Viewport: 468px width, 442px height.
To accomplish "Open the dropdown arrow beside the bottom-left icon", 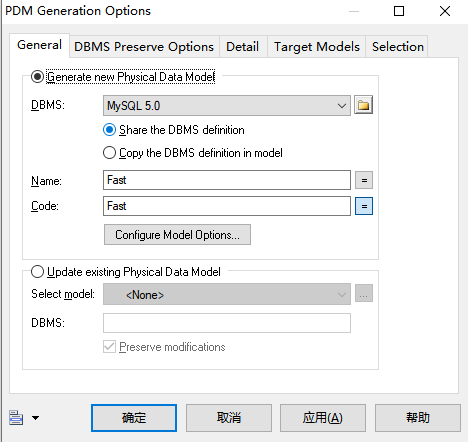I will pyautogui.click(x=35, y=418).
